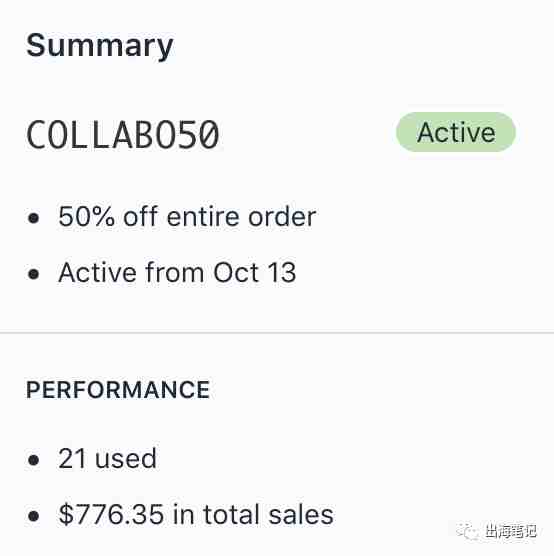Viewport: 554px width, 556px height.
Task: Click the Active from Oct 13 line
Action: pyautogui.click(x=177, y=272)
